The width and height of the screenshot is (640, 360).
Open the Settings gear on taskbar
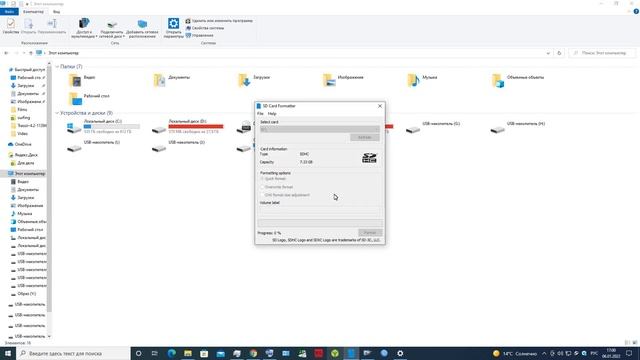400,353
